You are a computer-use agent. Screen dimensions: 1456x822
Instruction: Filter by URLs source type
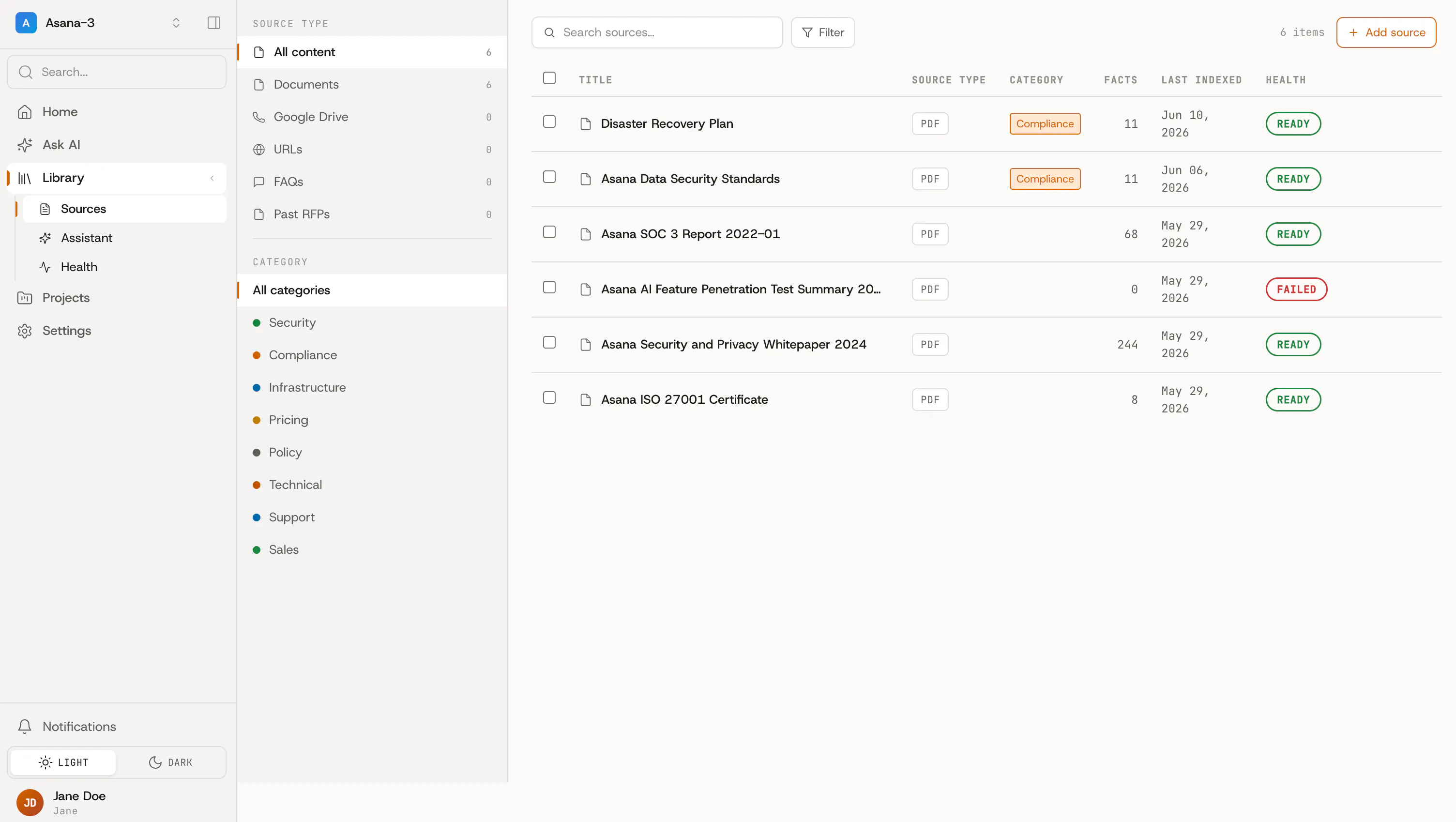pyautogui.click(x=372, y=149)
